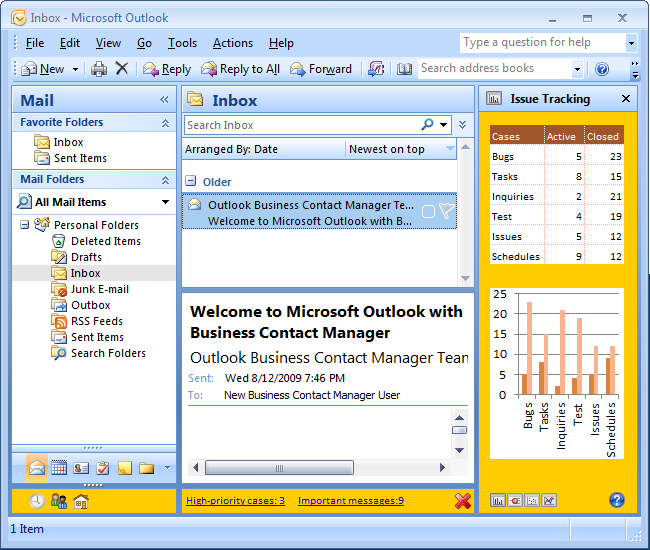650x550 pixels.
Task: Open the Help menu
Action: pyautogui.click(x=281, y=43)
